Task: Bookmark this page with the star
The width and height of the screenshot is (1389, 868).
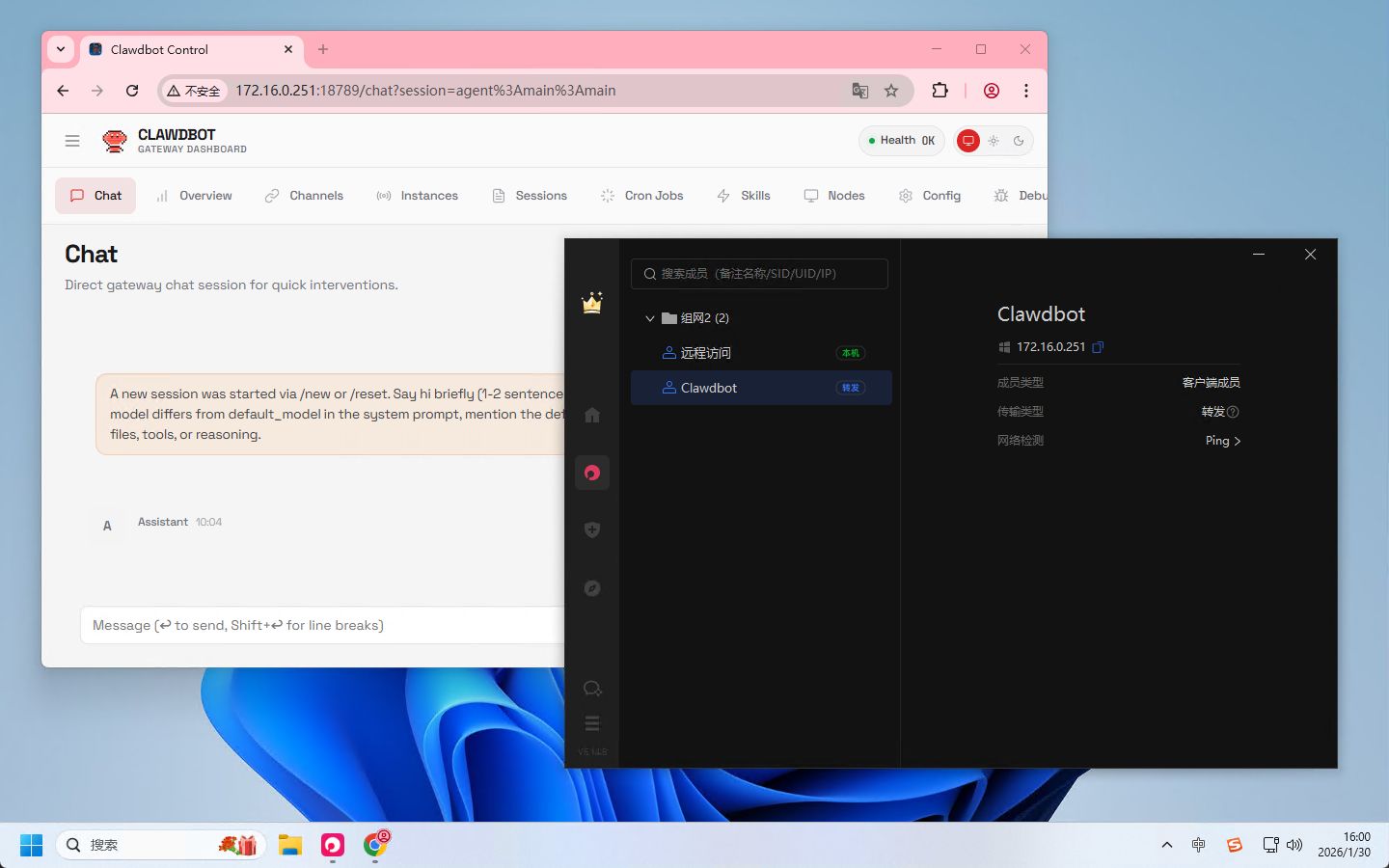Action: click(x=891, y=91)
